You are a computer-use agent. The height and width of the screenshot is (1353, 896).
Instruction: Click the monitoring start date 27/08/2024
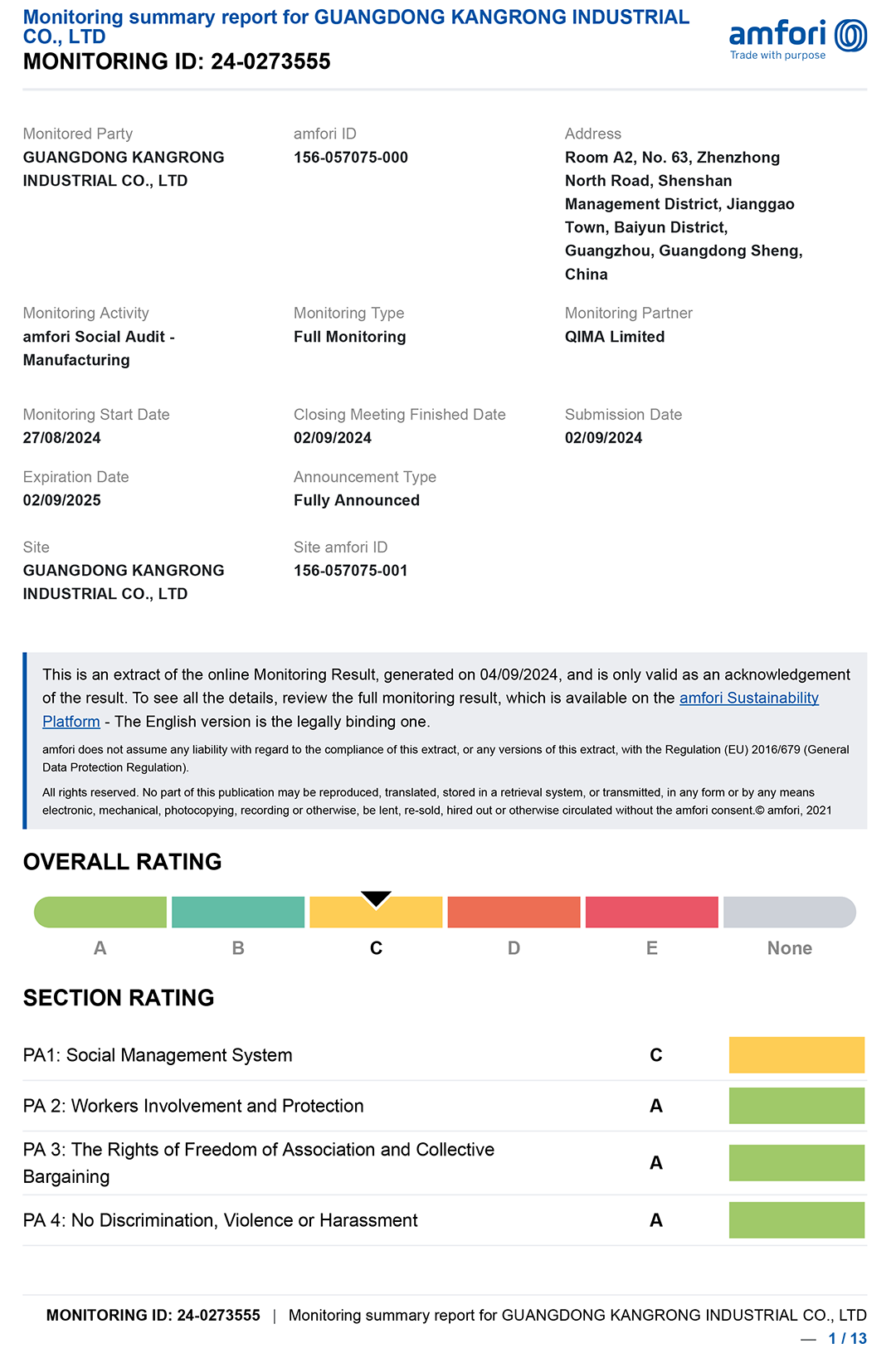[x=62, y=438]
